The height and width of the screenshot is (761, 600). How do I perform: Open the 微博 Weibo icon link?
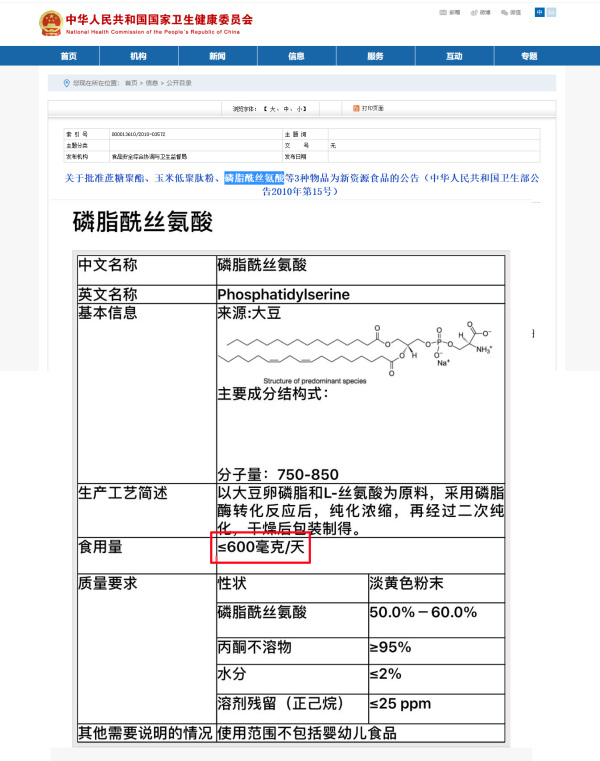(x=481, y=13)
